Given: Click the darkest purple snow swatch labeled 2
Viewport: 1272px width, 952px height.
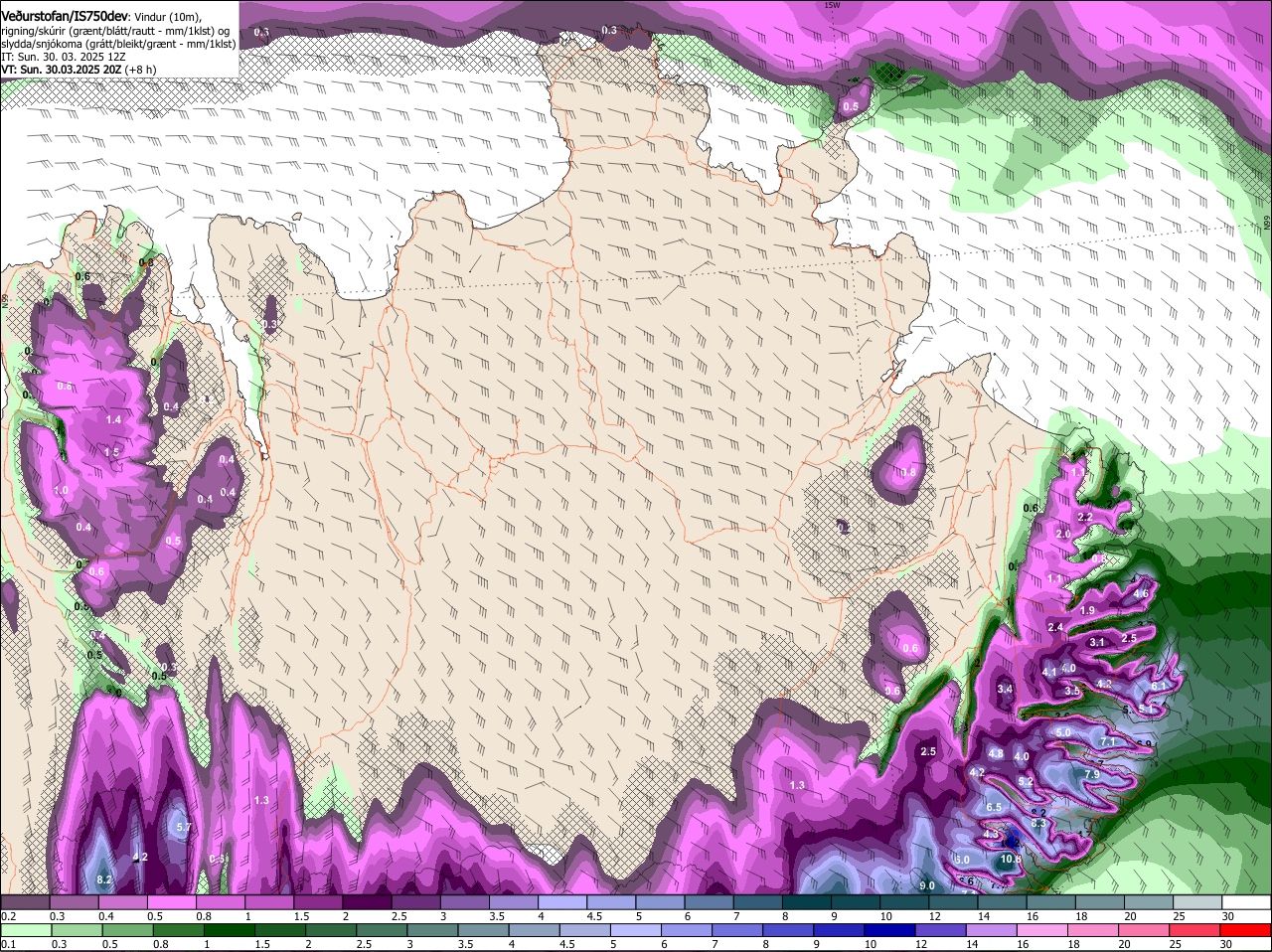Looking at the screenshot, I should pos(367,902).
